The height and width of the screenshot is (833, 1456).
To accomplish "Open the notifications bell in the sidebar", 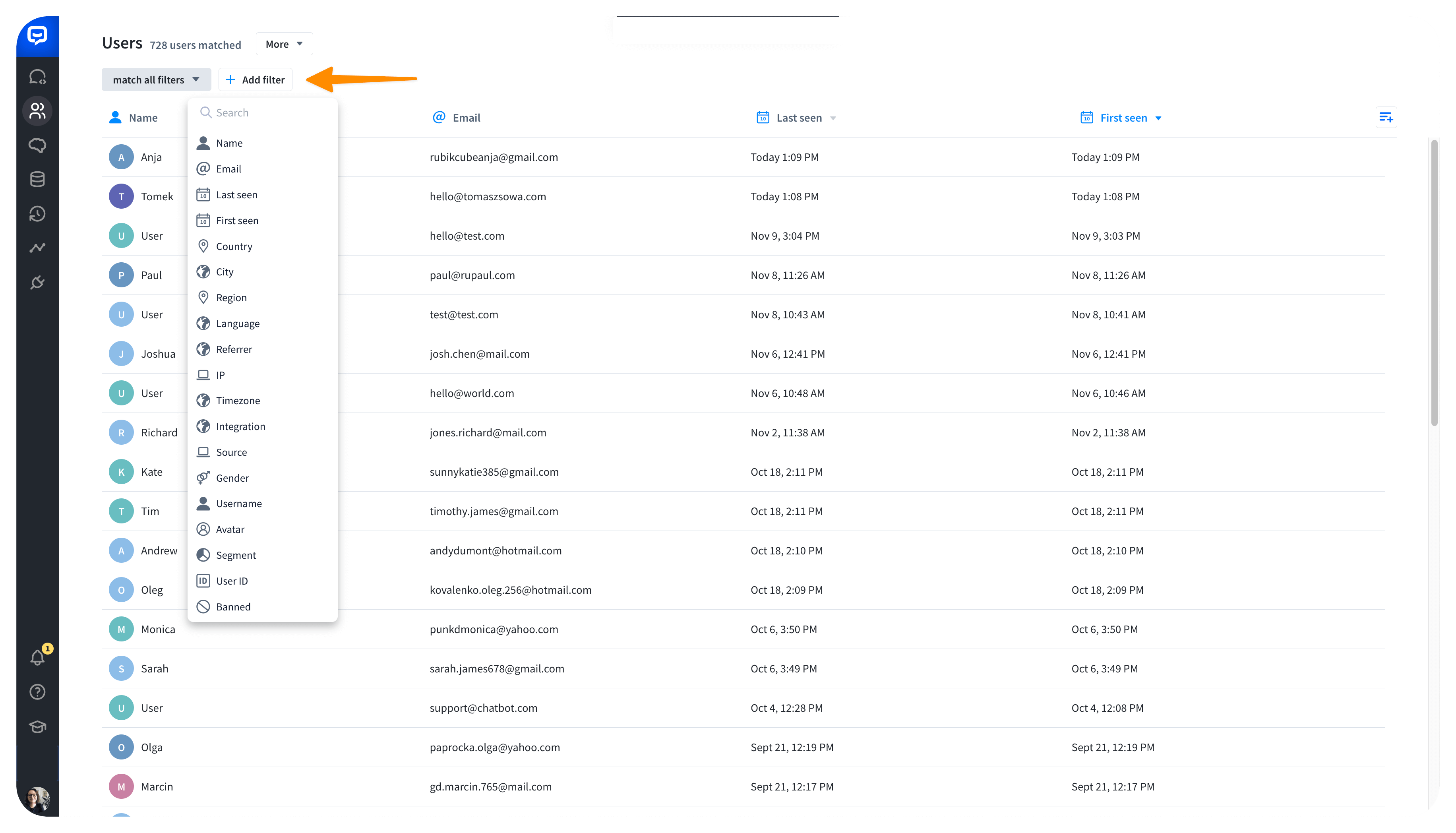I will point(38,657).
